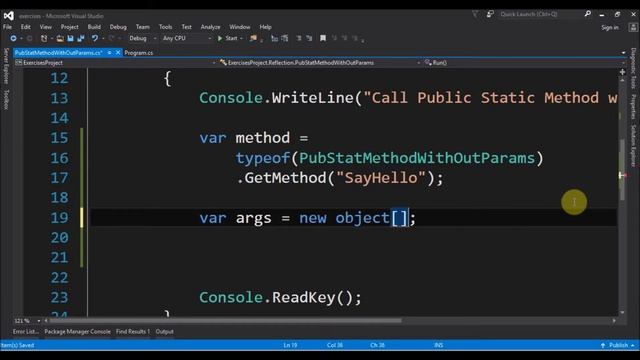
Task: Click the New Project toolbar icon
Action: 44,38
